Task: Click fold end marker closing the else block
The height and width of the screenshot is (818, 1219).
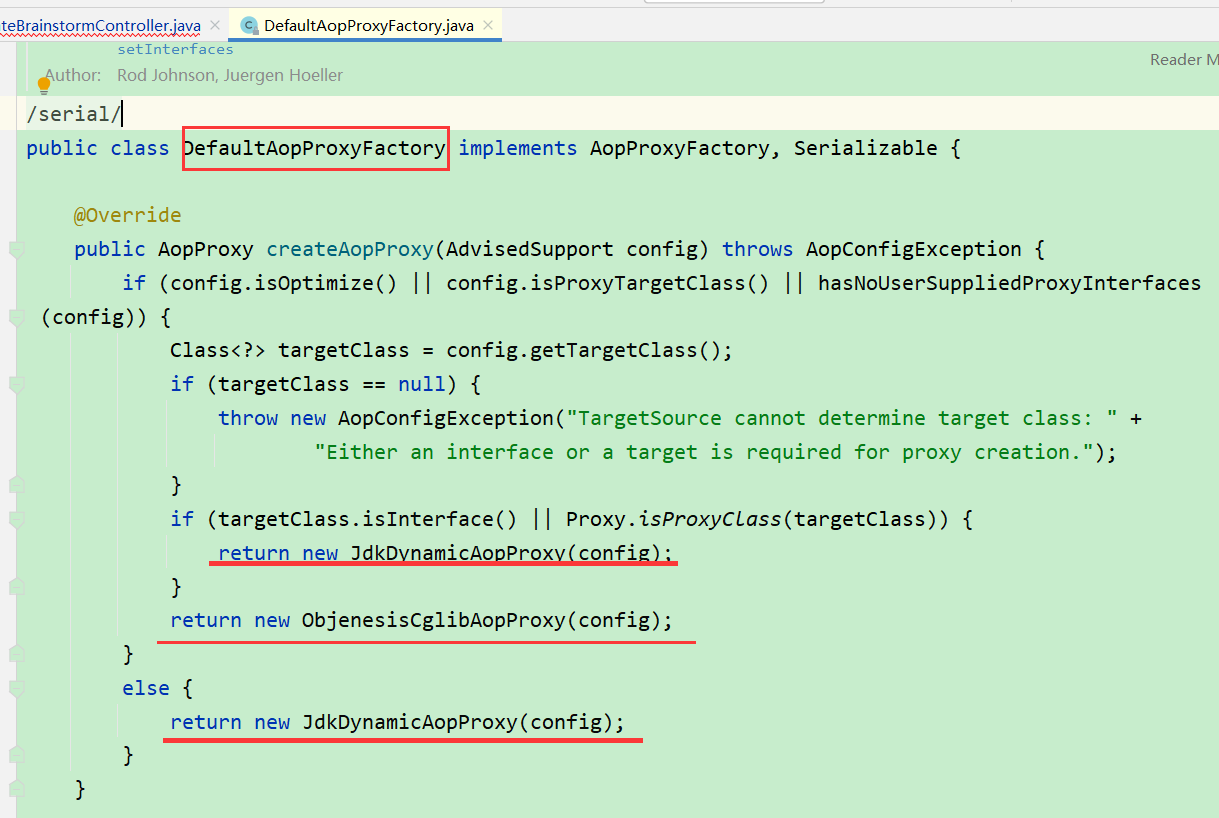Action: (x=16, y=755)
